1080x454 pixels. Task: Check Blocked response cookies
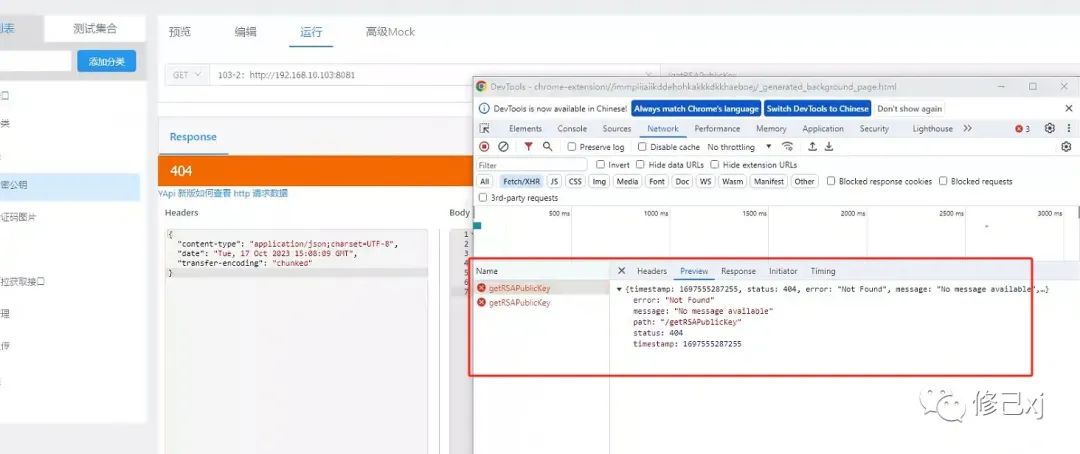tap(831, 181)
